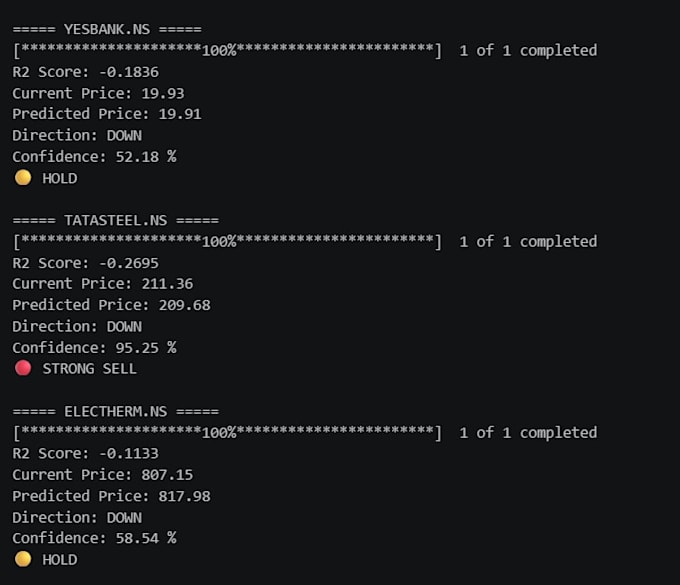The image size is (680, 585).
Task: Click the ELECTHERM 100% progress bar
Action: coord(227,432)
